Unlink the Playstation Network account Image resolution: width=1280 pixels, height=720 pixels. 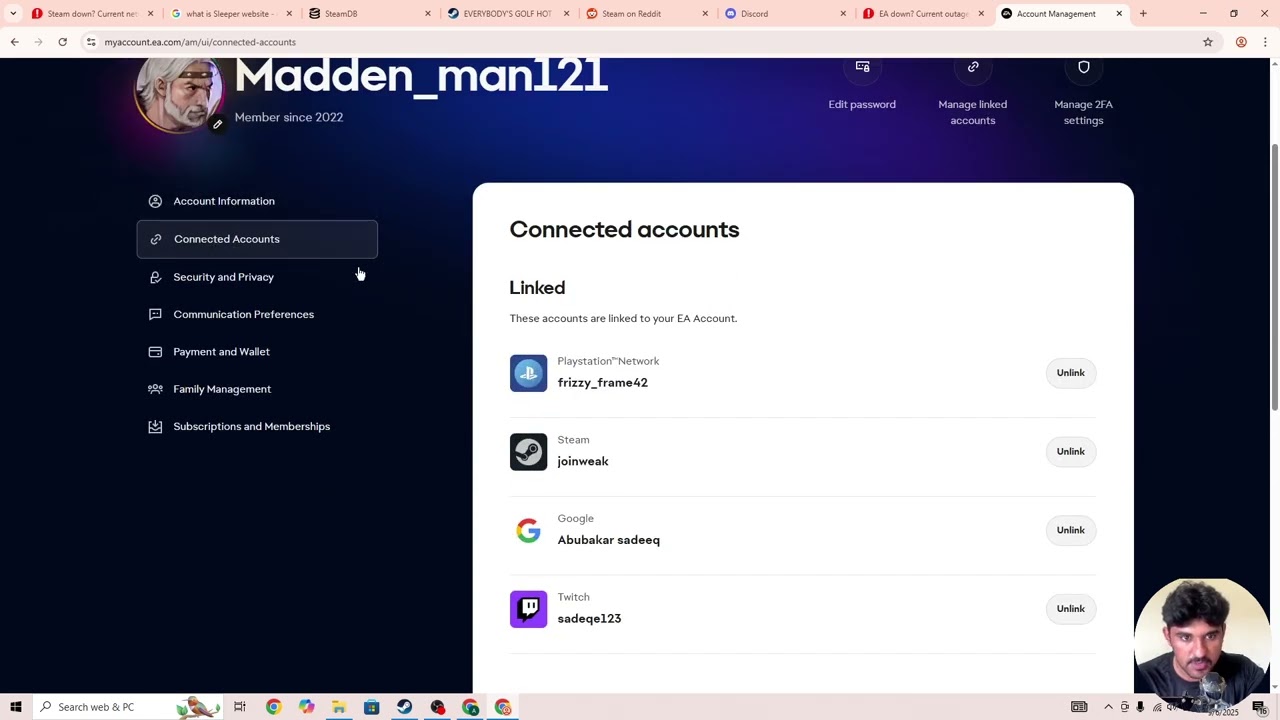point(1070,373)
